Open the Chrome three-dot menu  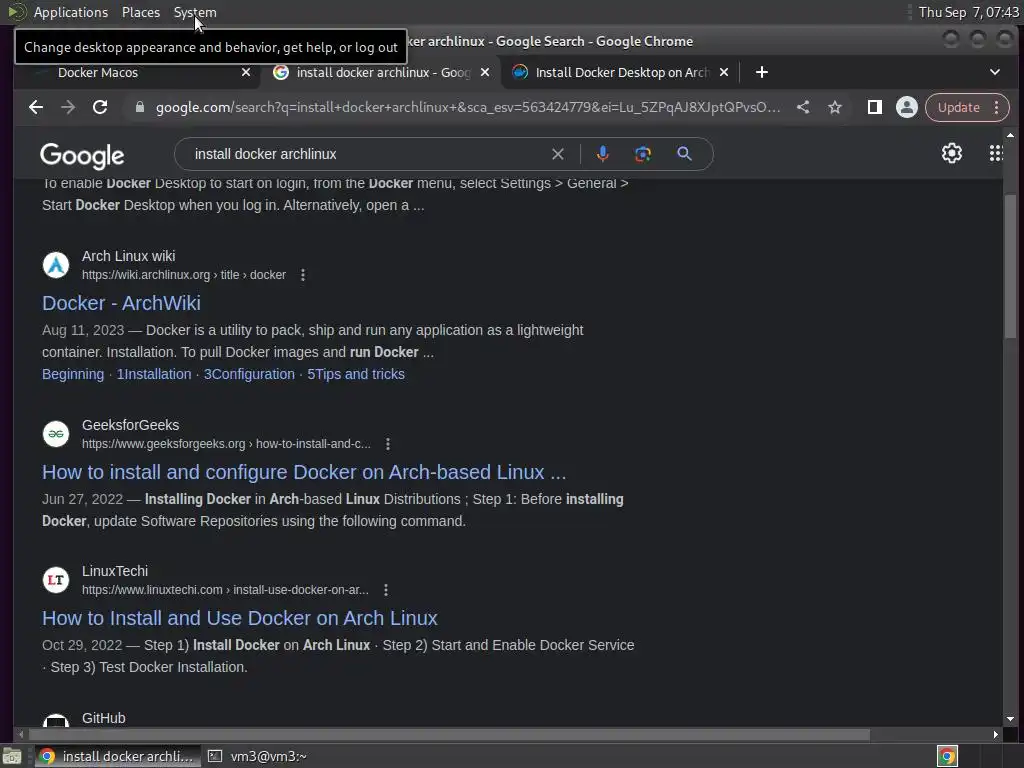coord(997,107)
